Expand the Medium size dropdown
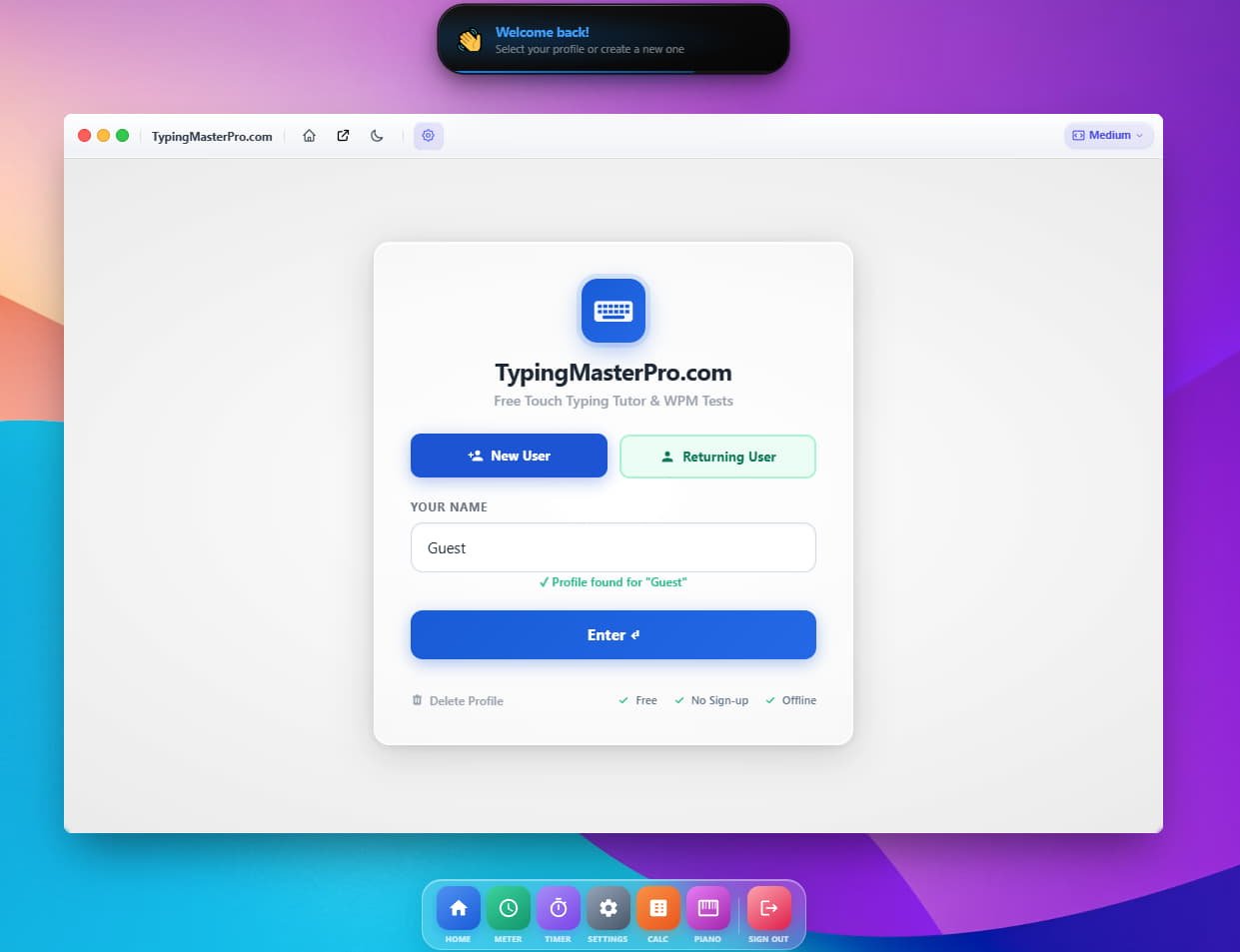The width and height of the screenshot is (1240, 952). (x=1108, y=136)
